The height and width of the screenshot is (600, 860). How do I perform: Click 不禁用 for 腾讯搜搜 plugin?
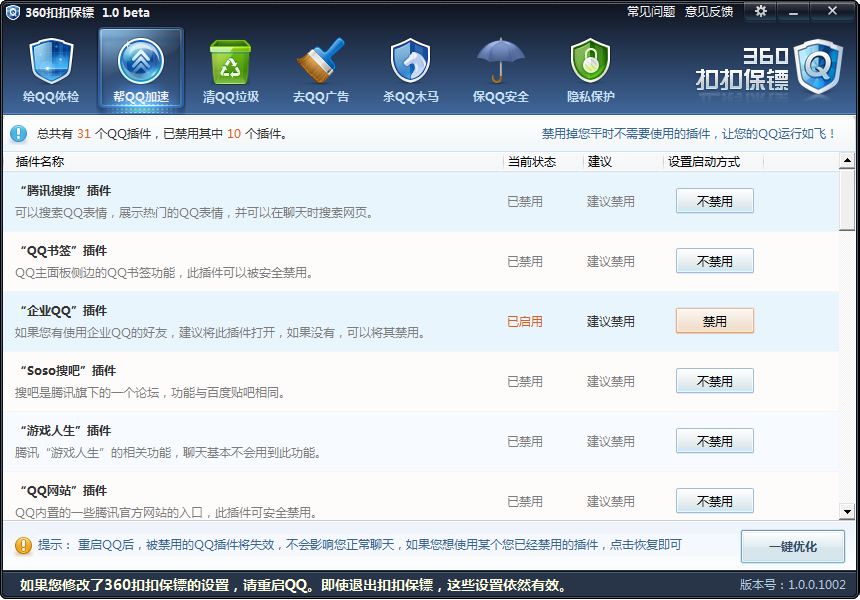715,201
